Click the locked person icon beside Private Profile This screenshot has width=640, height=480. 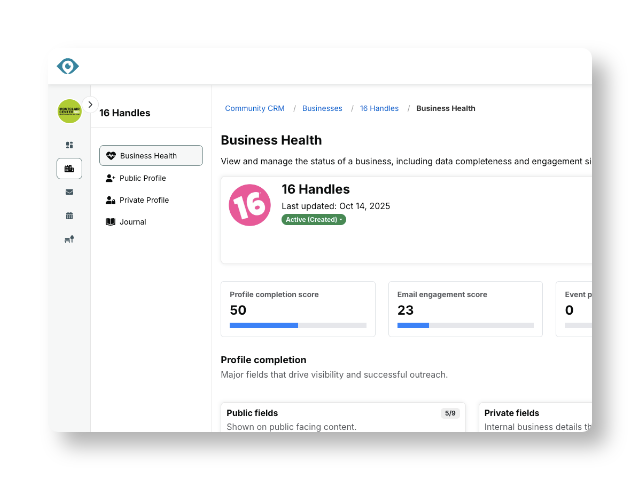[x=110, y=200]
